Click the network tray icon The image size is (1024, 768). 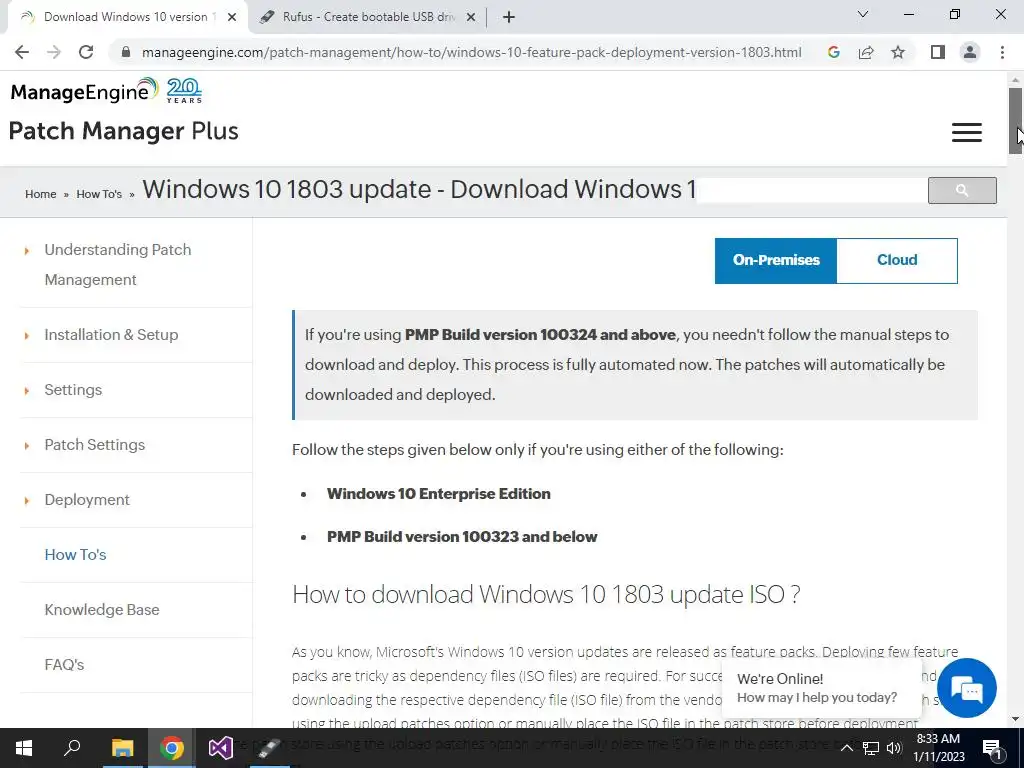pos(871,748)
